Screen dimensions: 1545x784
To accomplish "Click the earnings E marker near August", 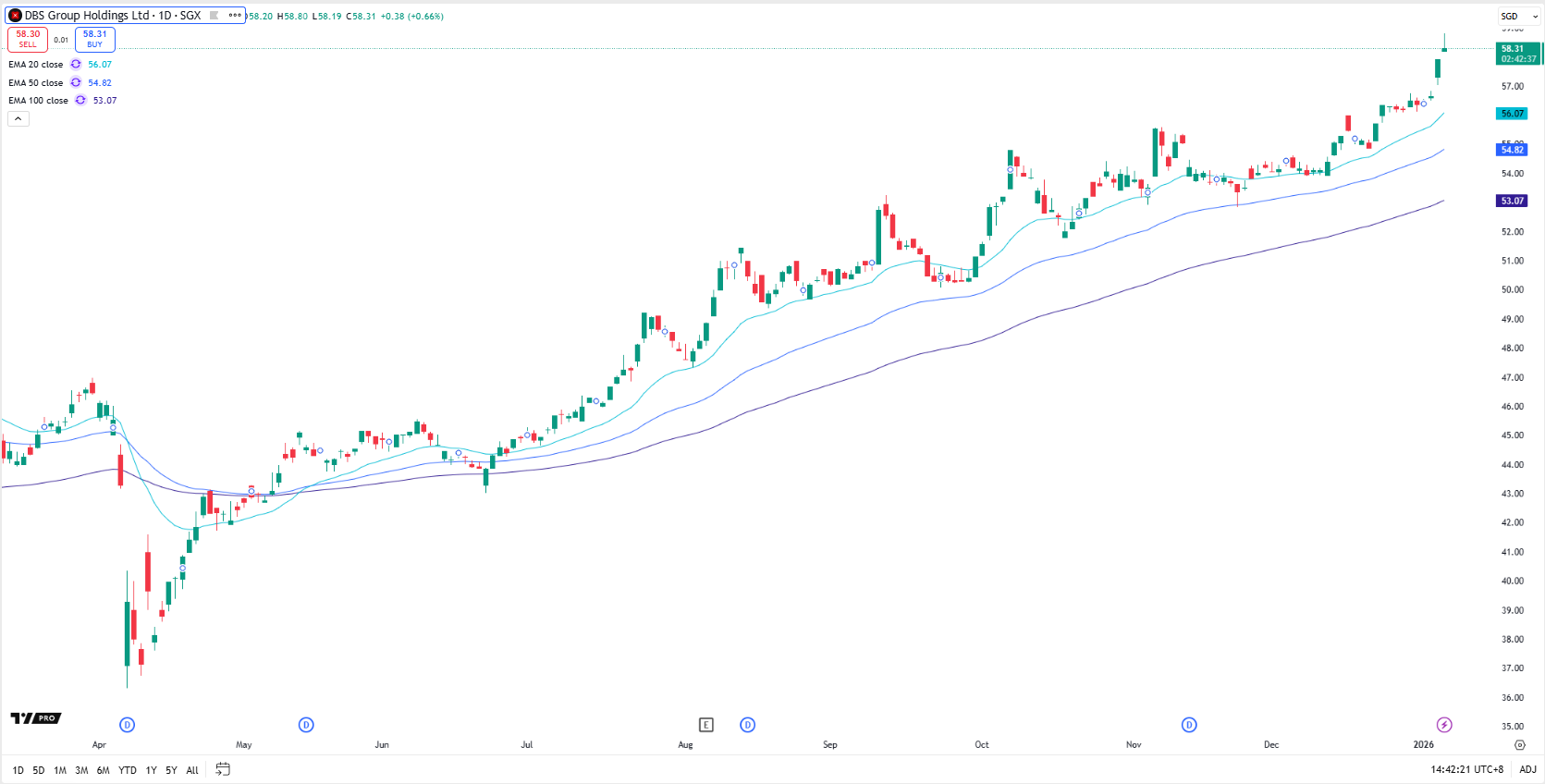I will point(706,725).
